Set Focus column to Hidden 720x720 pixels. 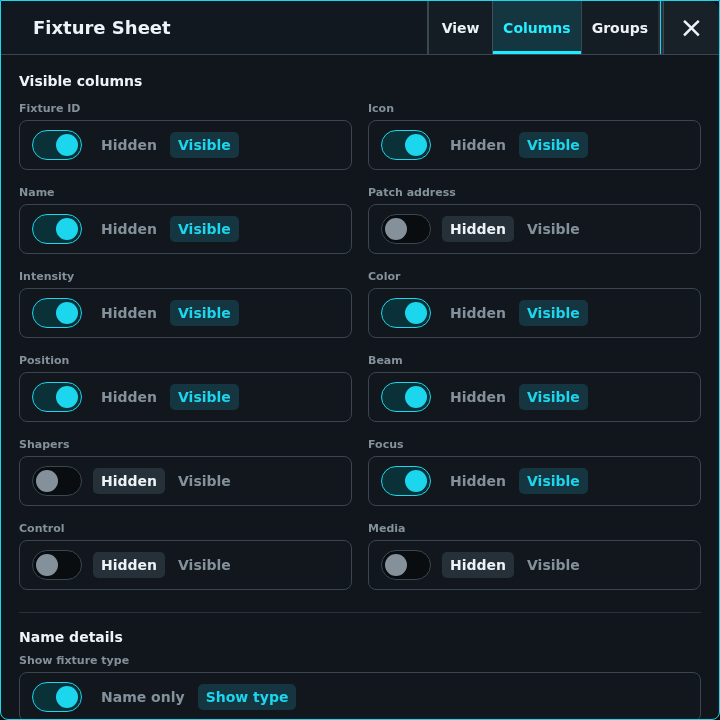click(x=478, y=481)
